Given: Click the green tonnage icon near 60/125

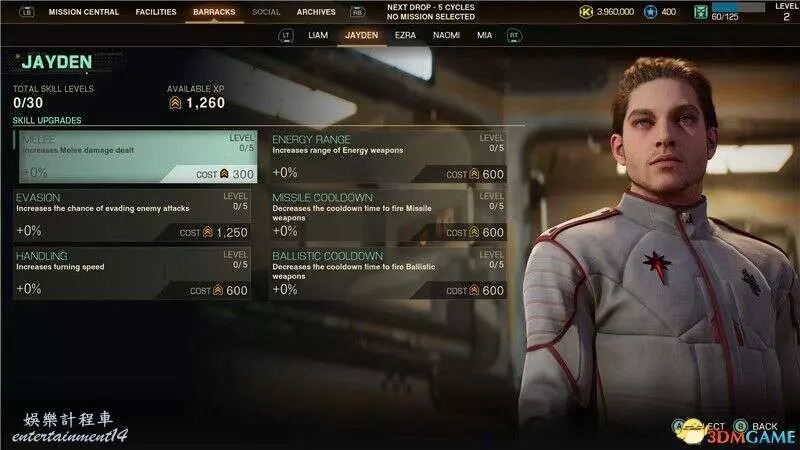Looking at the screenshot, I should coord(701,12).
